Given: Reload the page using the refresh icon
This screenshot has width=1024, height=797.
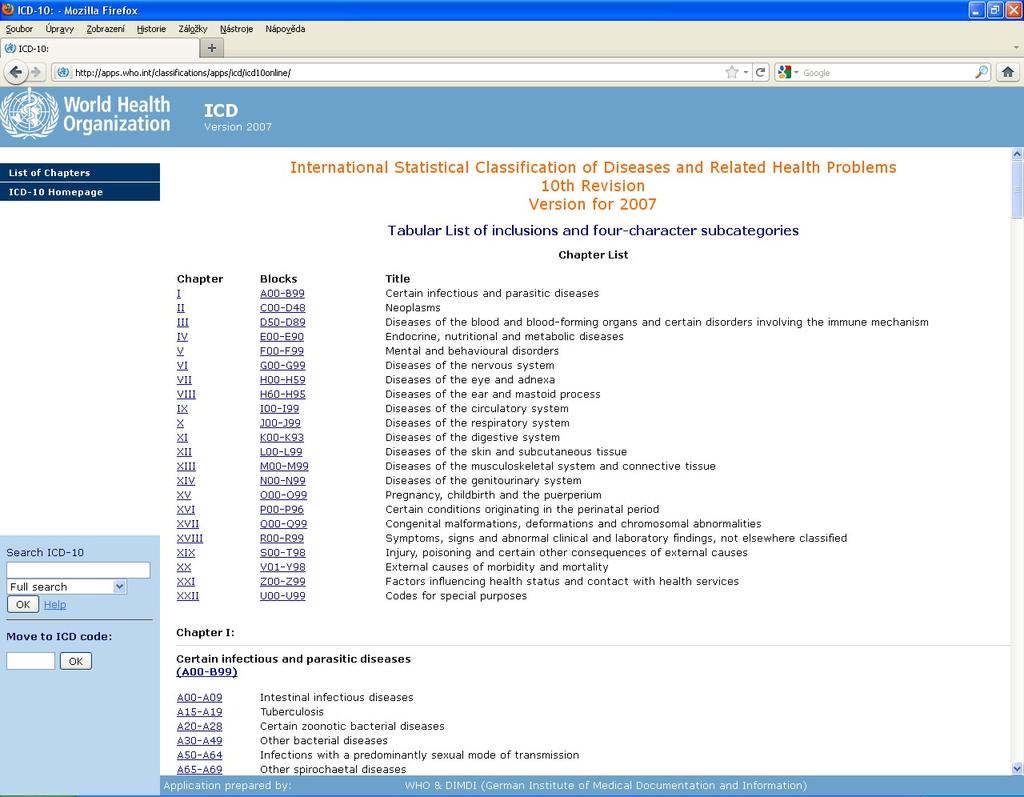Looking at the screenshot, I should (x=760, y=73).
